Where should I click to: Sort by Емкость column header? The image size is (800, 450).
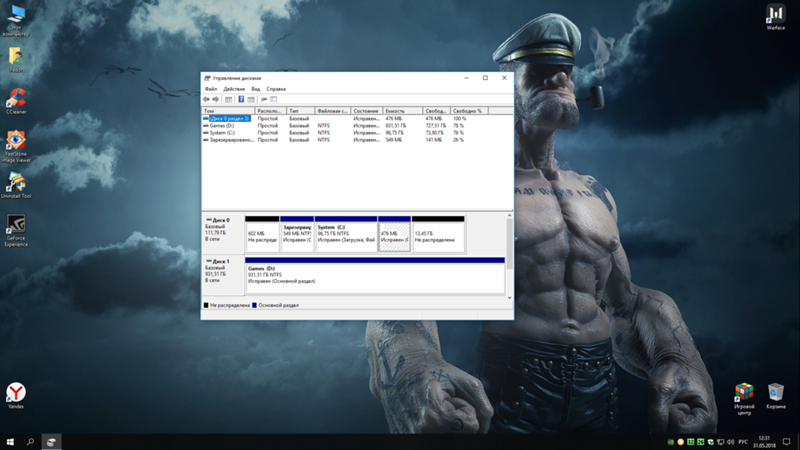coord(403,111)
